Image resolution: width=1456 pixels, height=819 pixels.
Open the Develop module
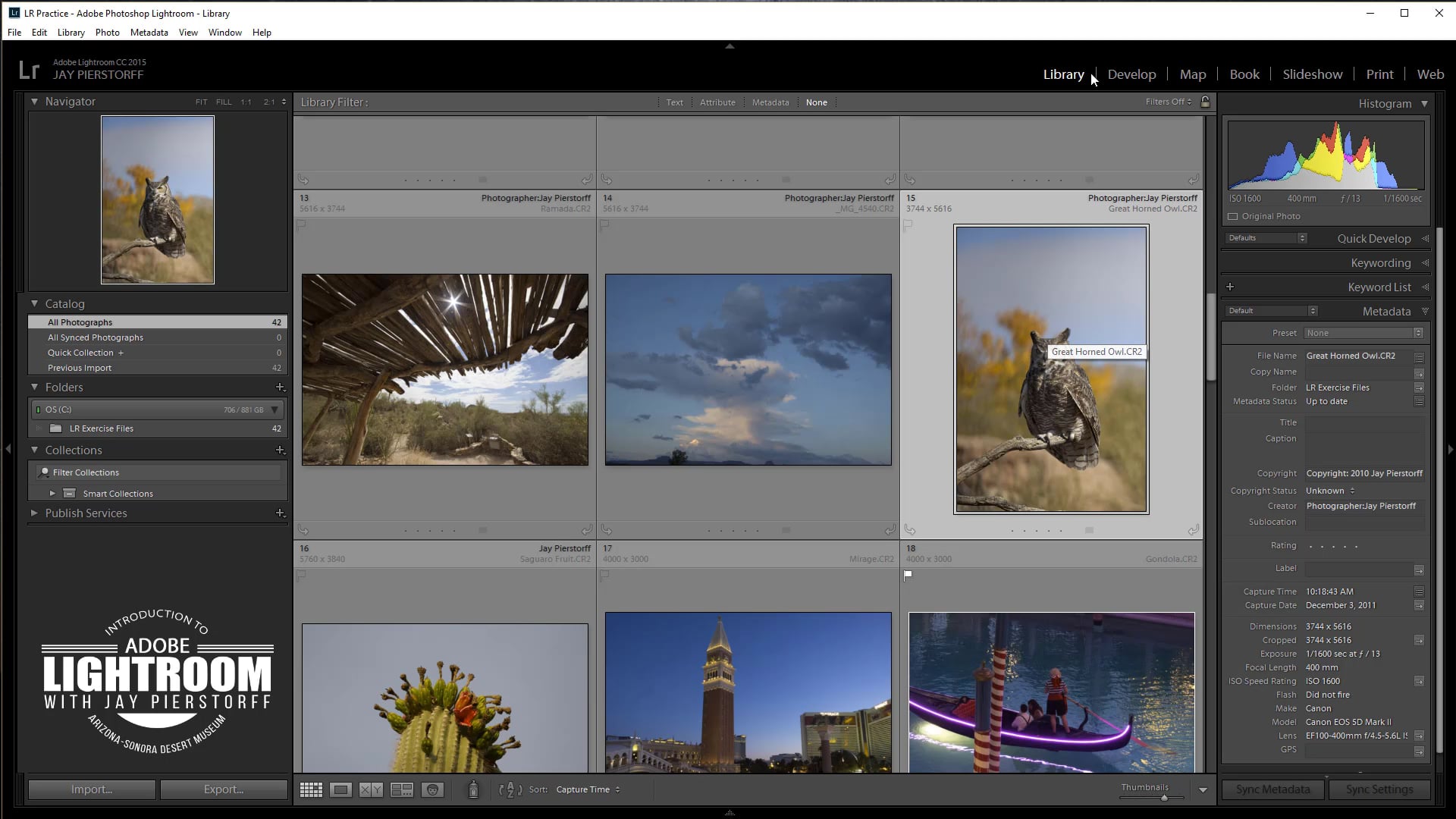(x=1131, y=74)
